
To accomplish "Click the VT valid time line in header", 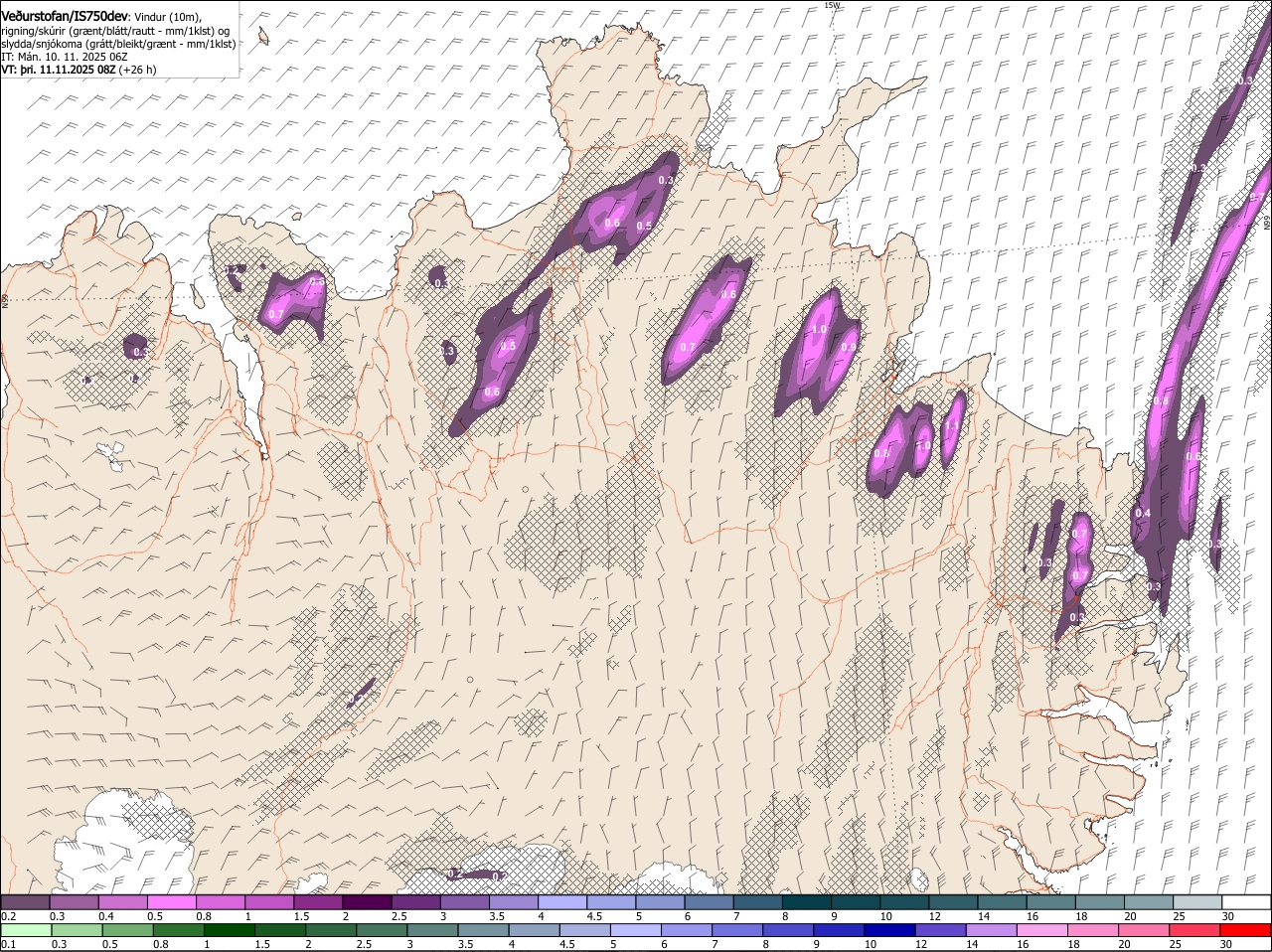I will [79, 70].
